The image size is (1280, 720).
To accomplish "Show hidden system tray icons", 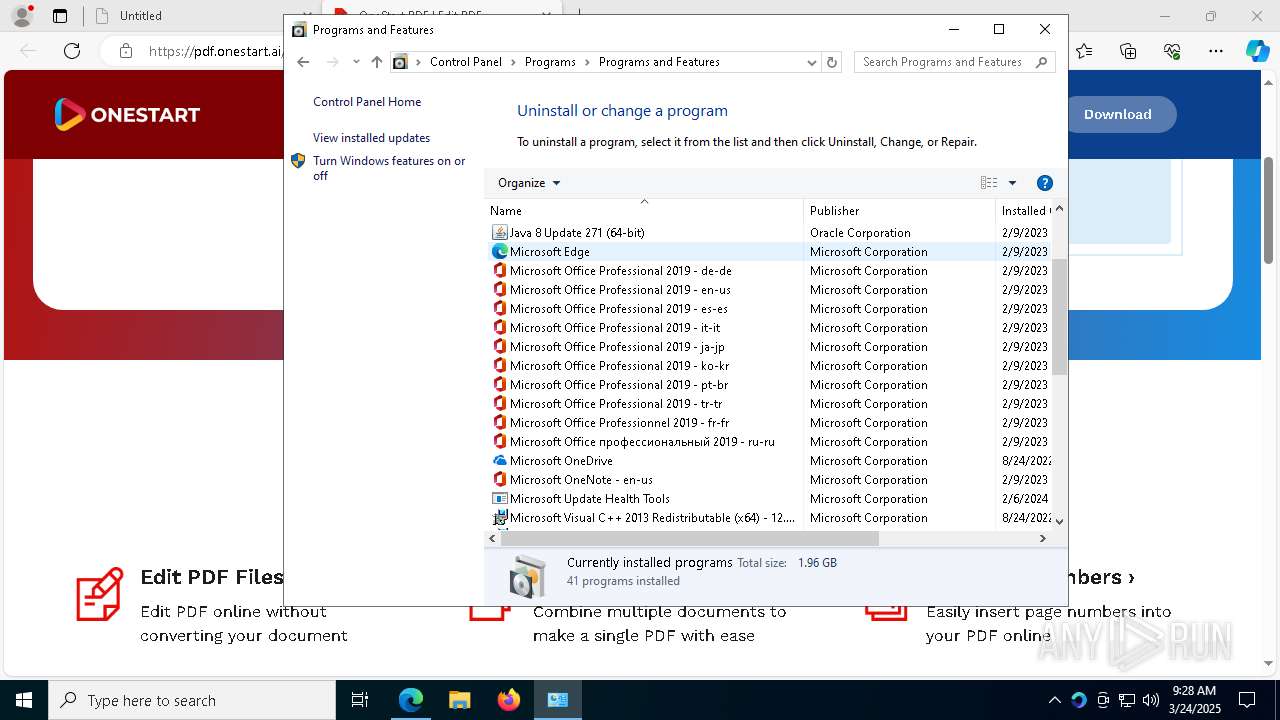I will (1054, 700).
